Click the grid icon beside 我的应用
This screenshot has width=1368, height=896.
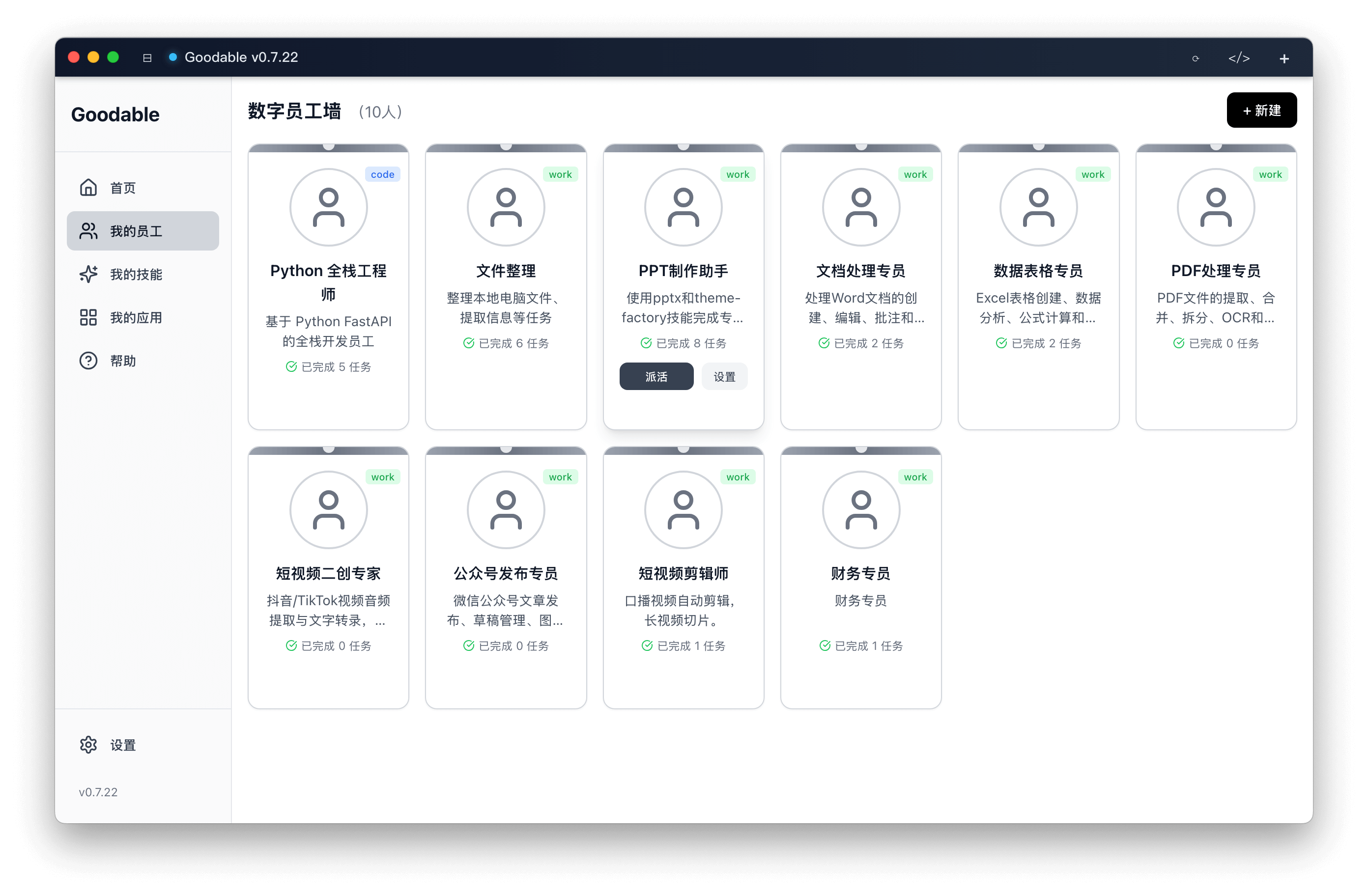(x=88, y=317)
